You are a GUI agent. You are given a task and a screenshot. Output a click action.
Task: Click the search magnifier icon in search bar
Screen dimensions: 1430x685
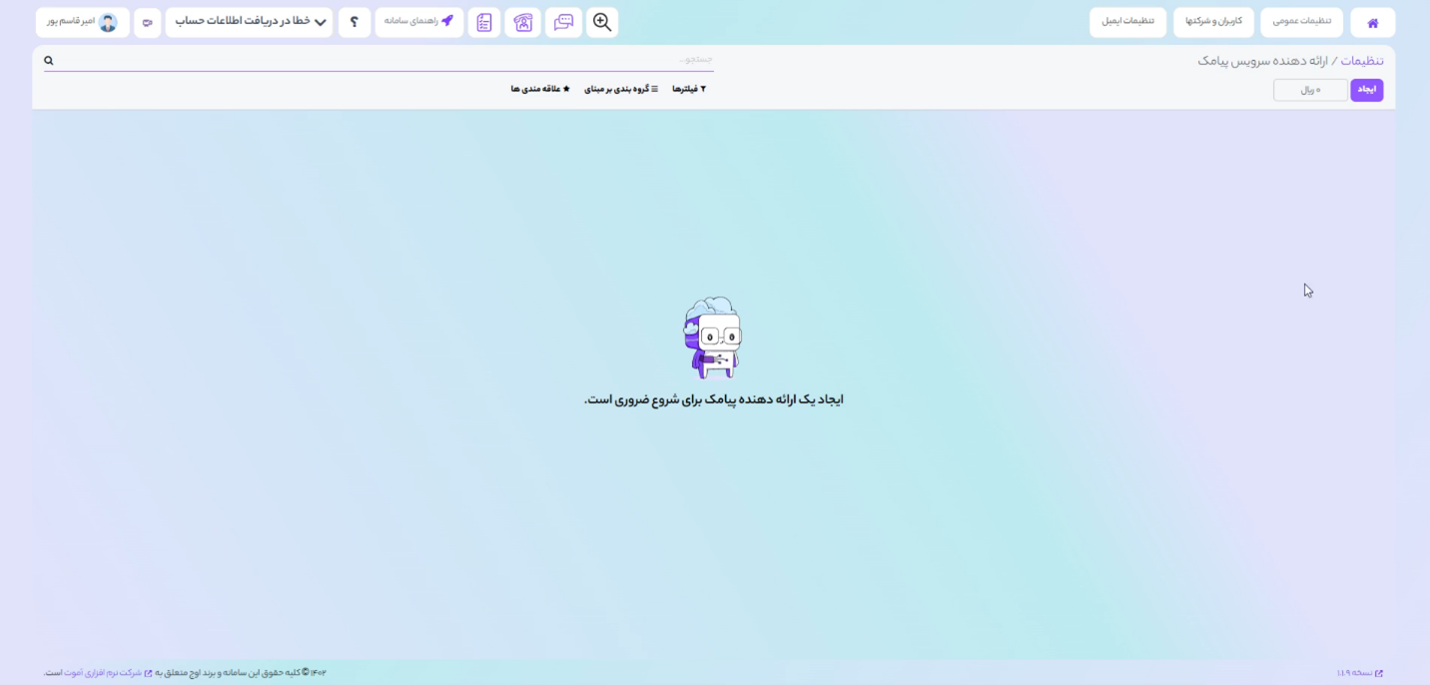[48, 61]
